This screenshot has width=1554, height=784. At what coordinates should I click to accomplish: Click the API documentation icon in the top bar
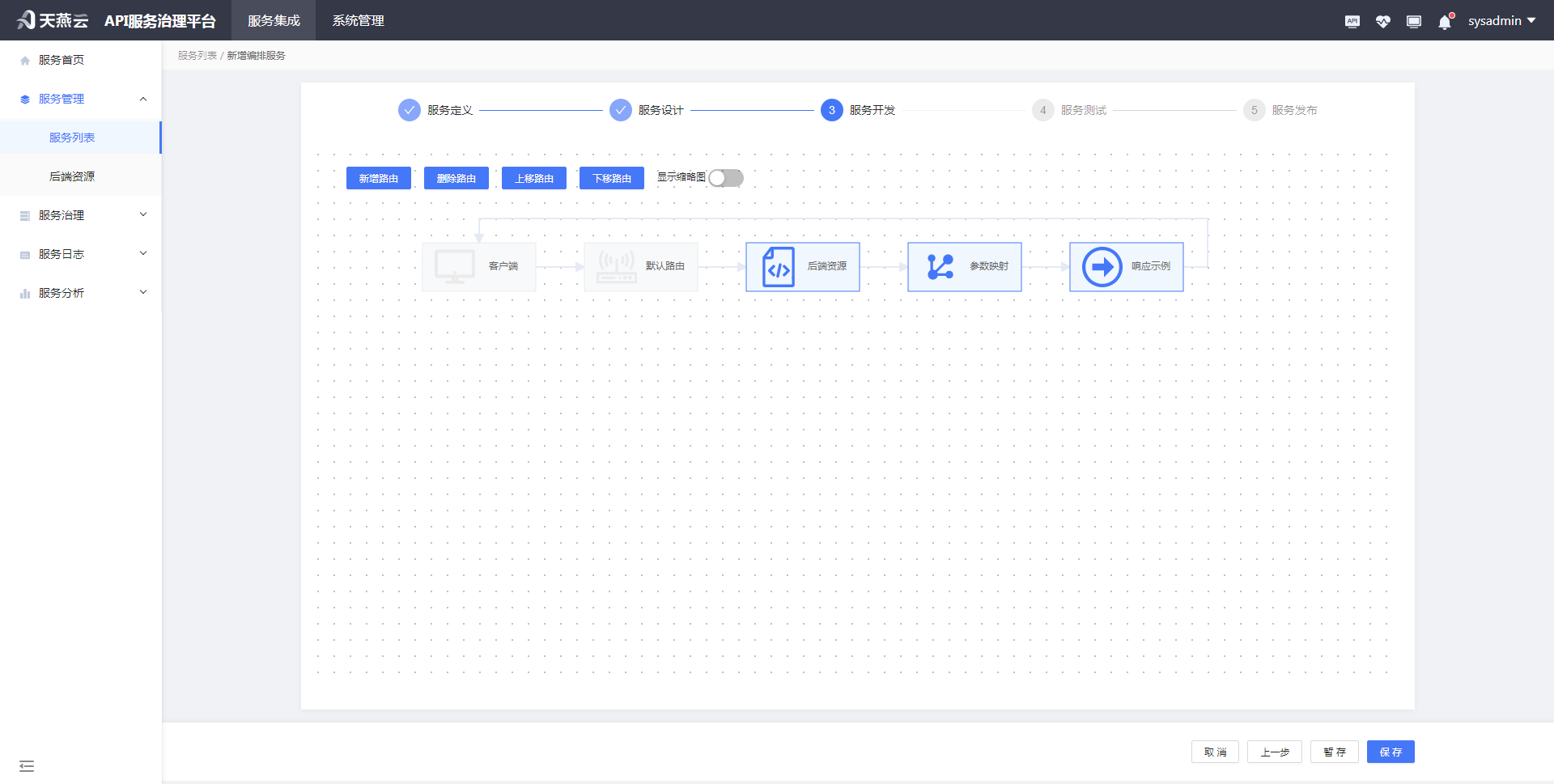(1352, 20)
